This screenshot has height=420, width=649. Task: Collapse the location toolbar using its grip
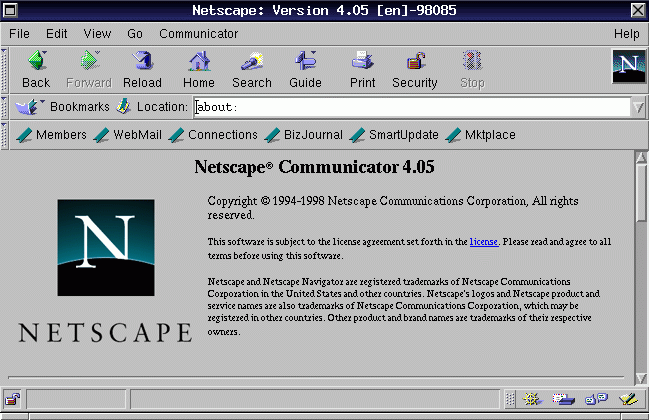(x=4, y=108)
